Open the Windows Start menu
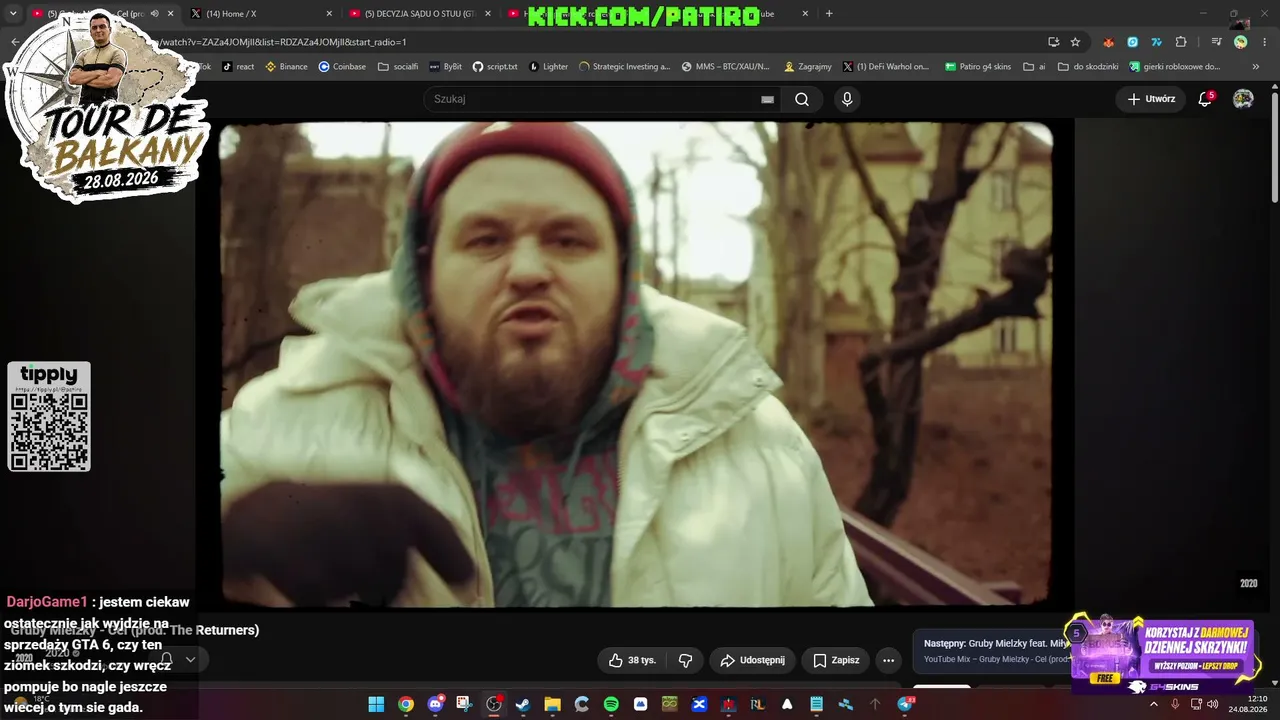1280x720 pixels. pos(376,704)
